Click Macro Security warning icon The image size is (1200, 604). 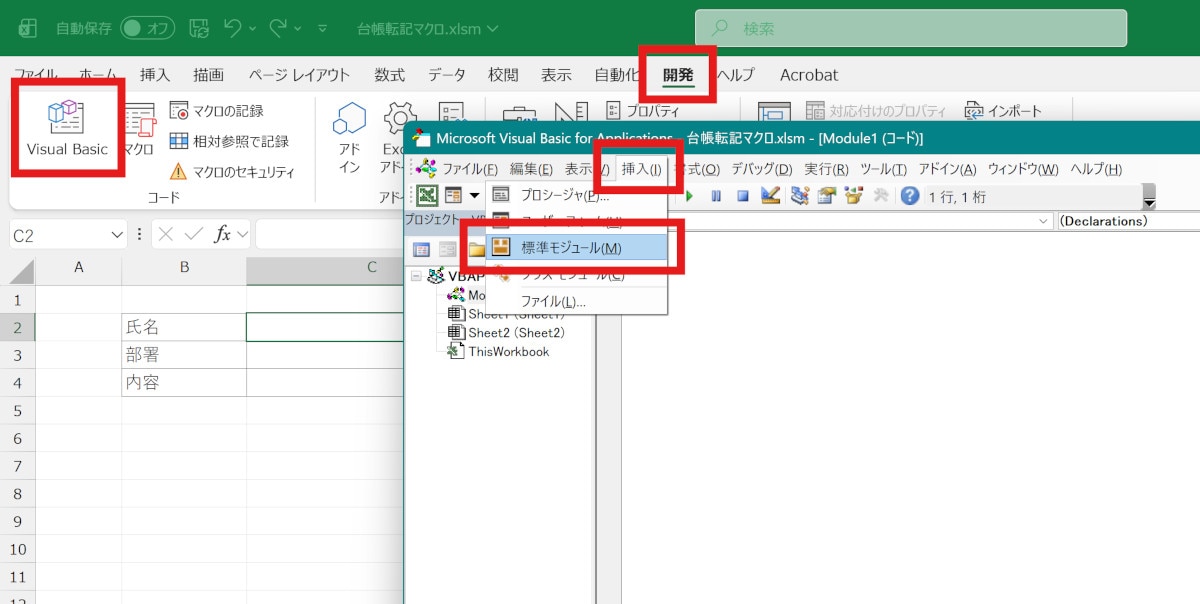[x=178, y=172]
